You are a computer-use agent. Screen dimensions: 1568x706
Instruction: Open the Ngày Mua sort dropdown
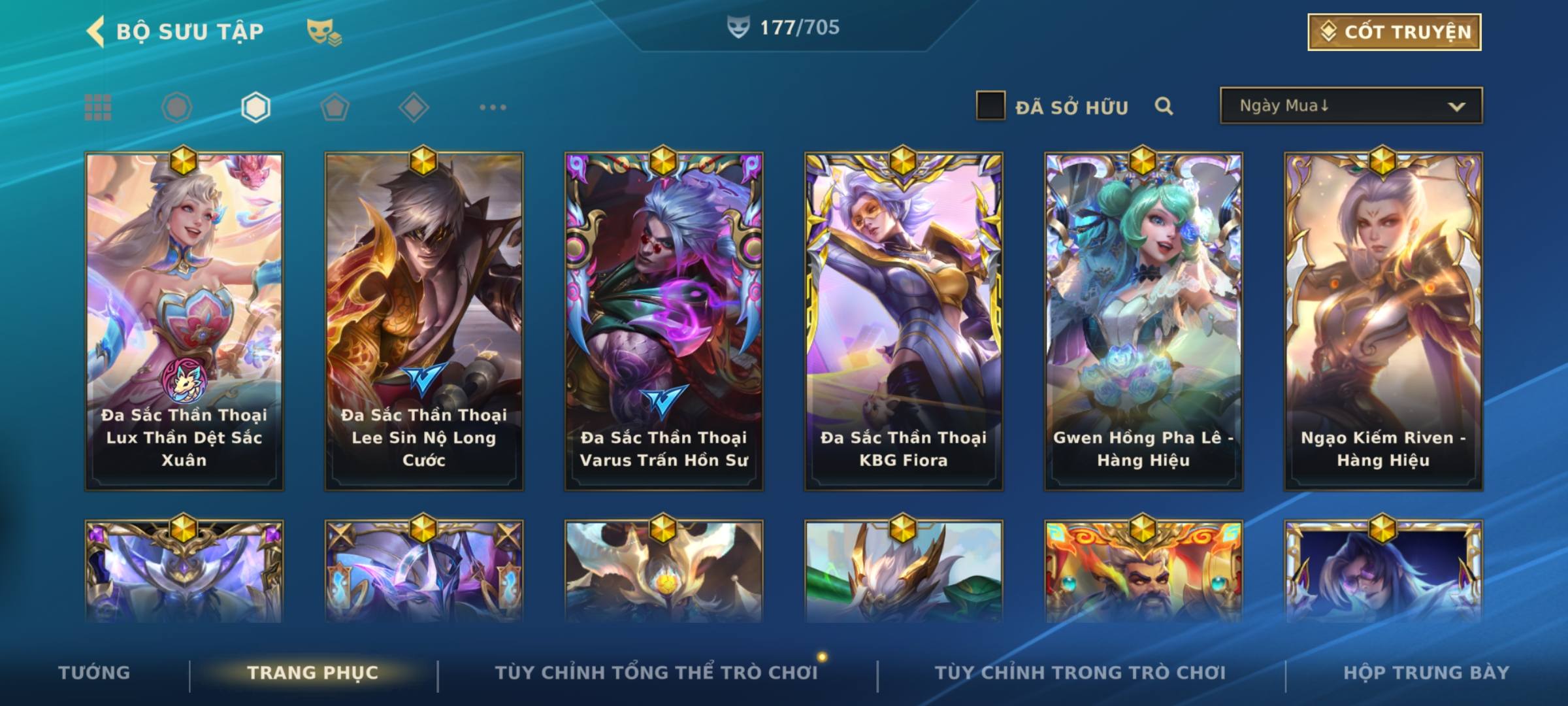[1351, 105]
